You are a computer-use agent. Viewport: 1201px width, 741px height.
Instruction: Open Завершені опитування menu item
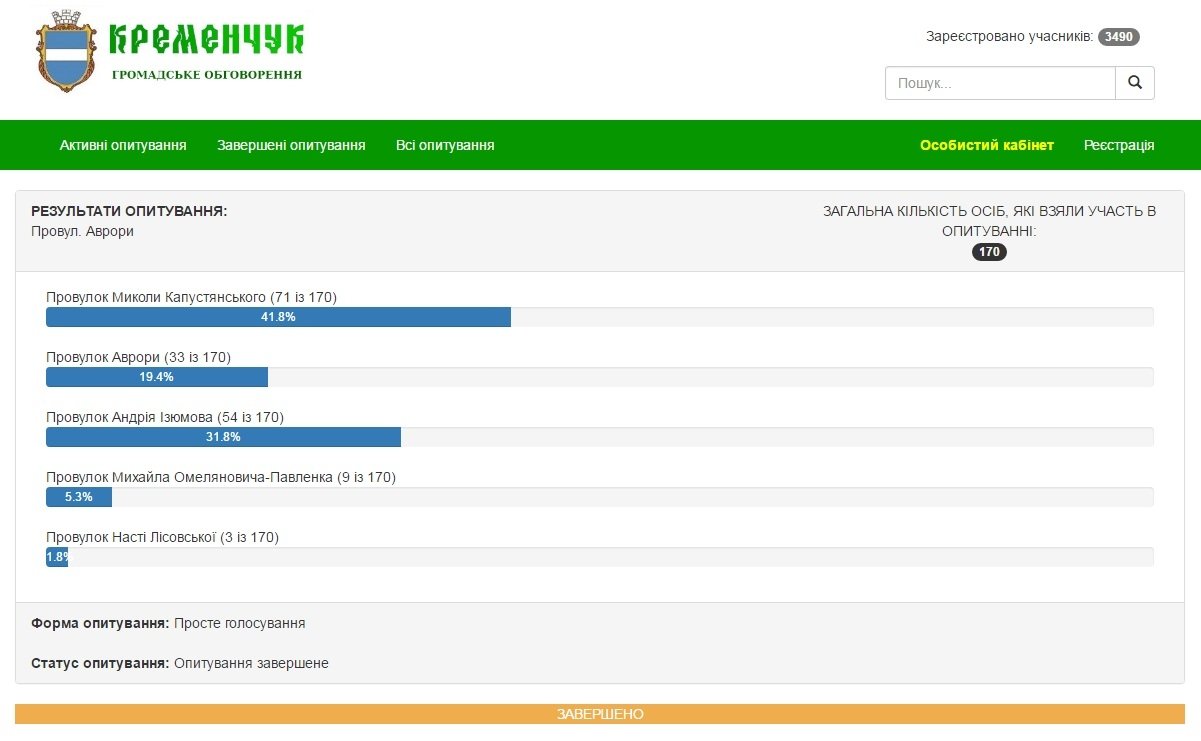[x=291, y=145]
